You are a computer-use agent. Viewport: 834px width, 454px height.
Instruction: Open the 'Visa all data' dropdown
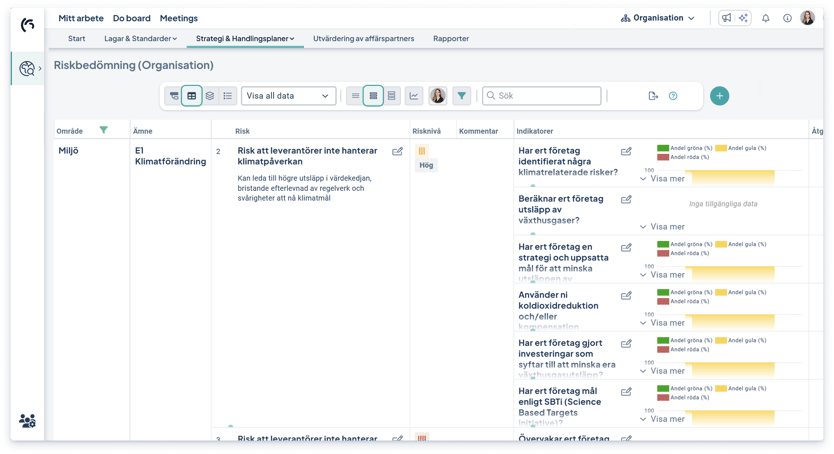[x=288, y=96]
